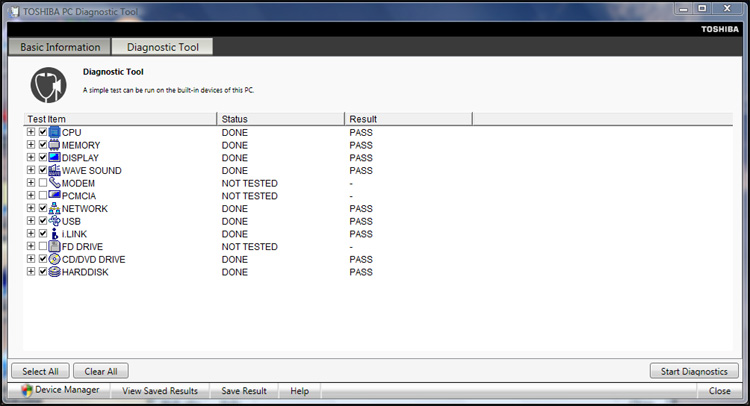Uncheck the NETWORK test checkbox
The width and height of the screenshot is (750, 406).
pyautogui.click(x=43, y=208)
